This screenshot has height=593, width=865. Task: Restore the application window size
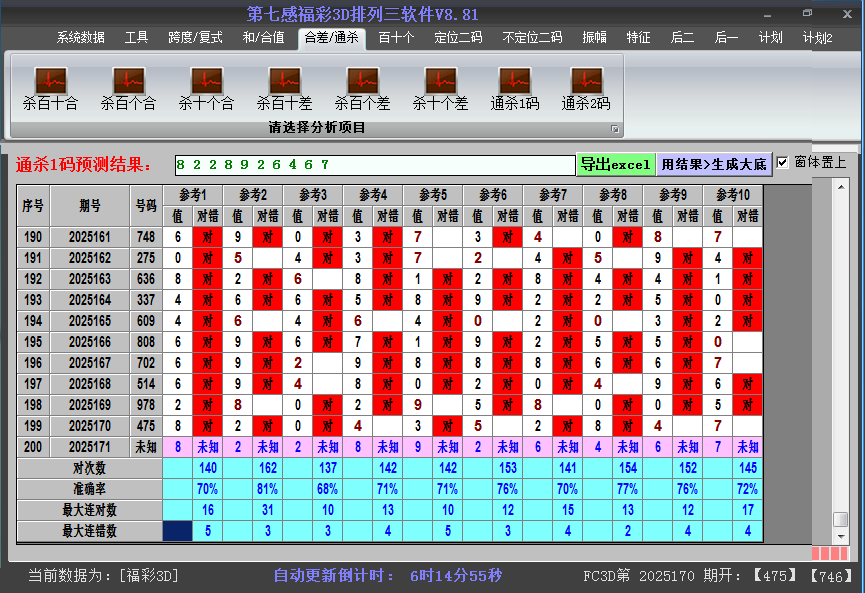[x=807, y=13]
